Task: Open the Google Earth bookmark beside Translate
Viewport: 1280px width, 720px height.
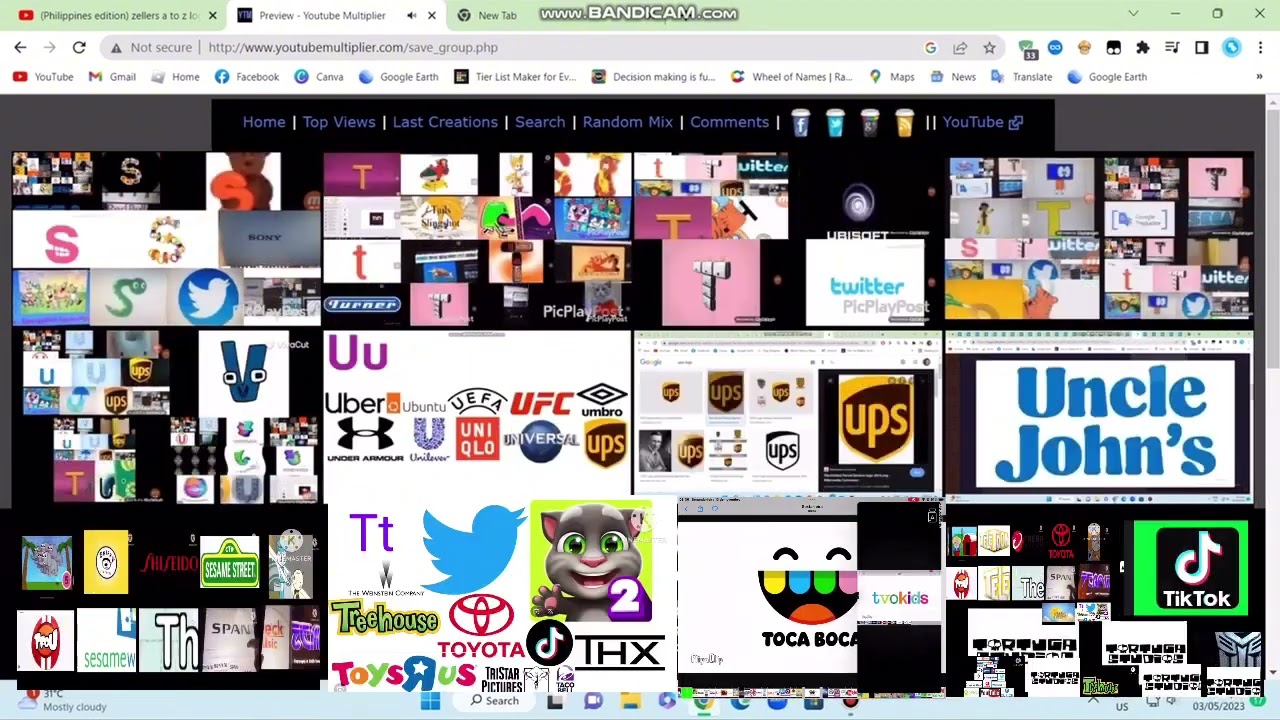Action: [1107, 77]
